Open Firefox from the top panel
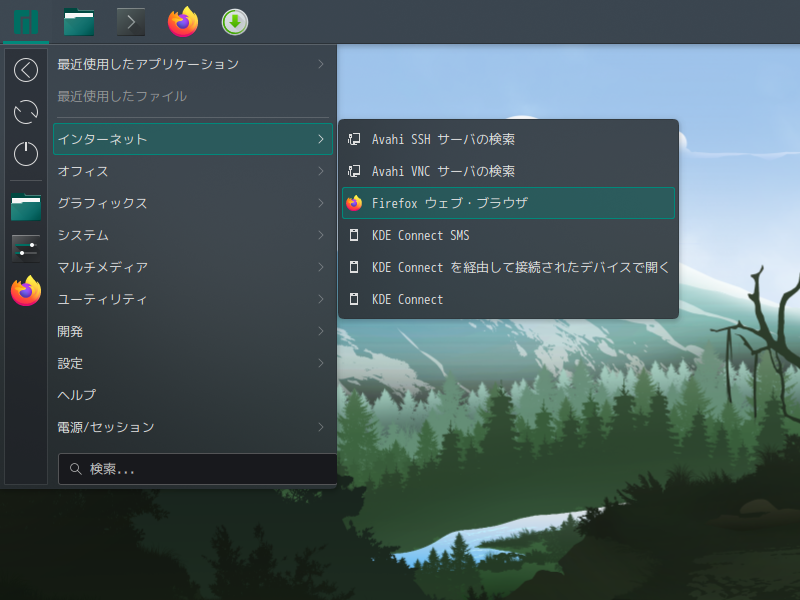This screenshot has height=600, width=800. pyautogui.click(x=183, y=22)
